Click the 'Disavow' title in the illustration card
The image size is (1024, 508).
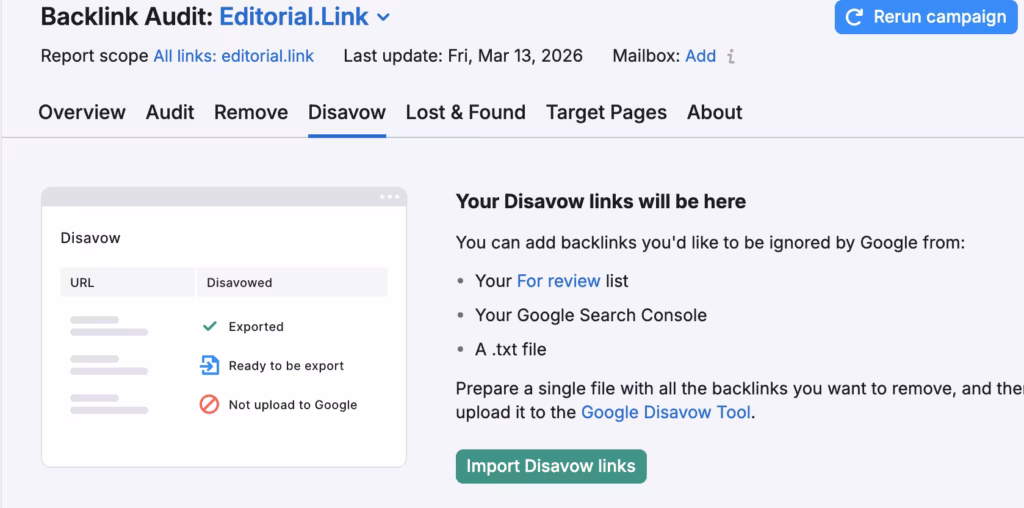coord(91,238)
